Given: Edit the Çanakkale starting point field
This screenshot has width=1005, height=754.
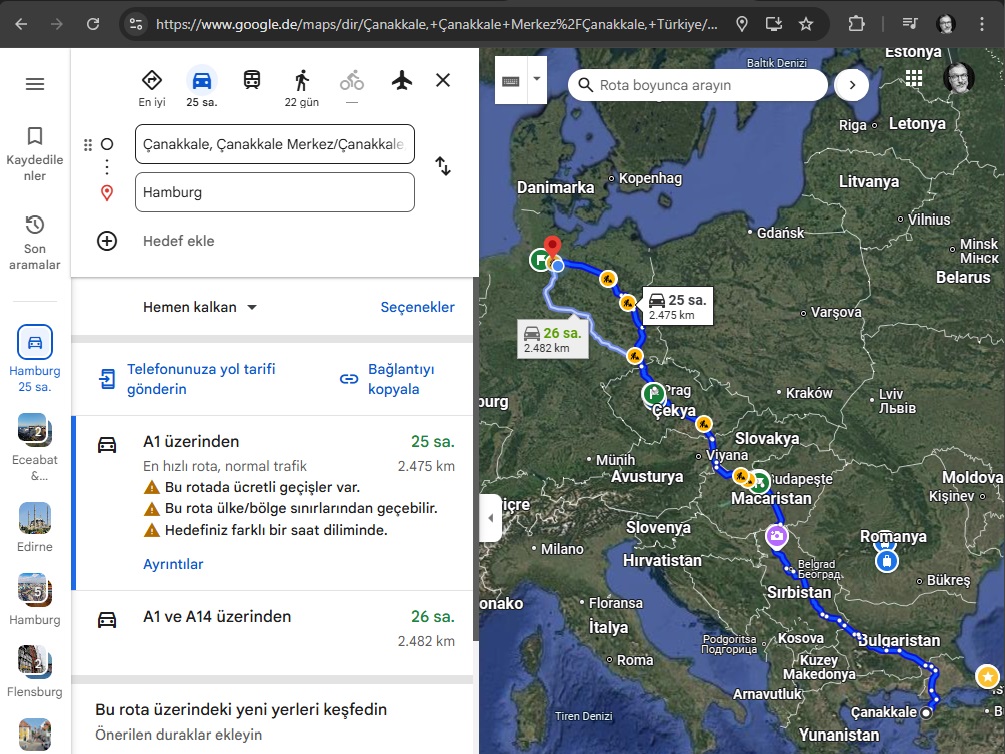Looking at the screenshot, I should pyautogui.click(x=275, y=144).
